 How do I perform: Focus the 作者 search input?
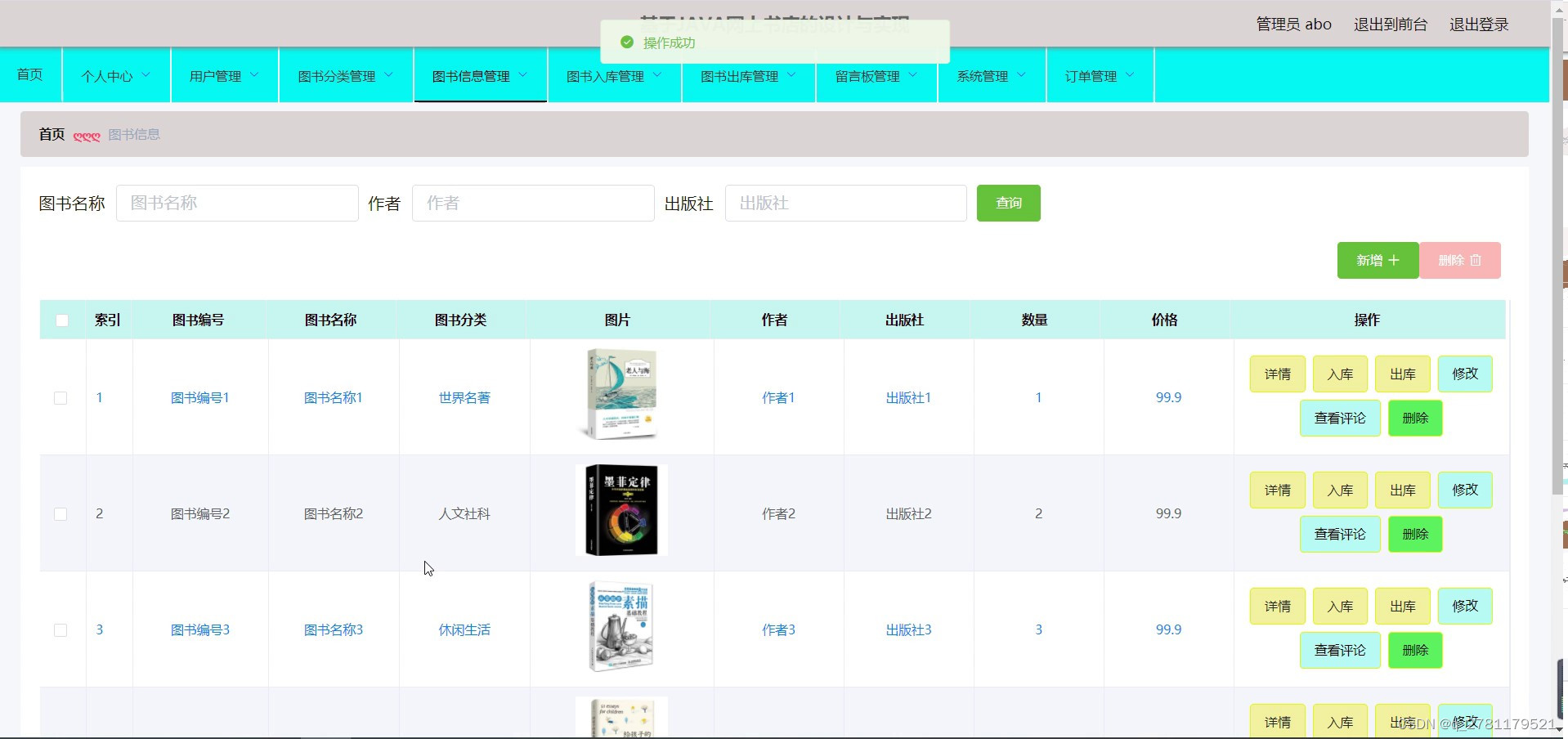(533, 203)
